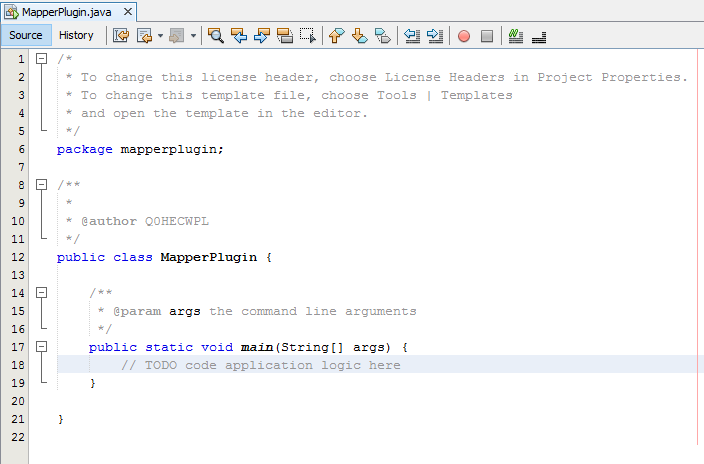Screen dimensions: 704x464
Task: Toggle Rectangular Selection mode icon
Action: pos(308,35)
